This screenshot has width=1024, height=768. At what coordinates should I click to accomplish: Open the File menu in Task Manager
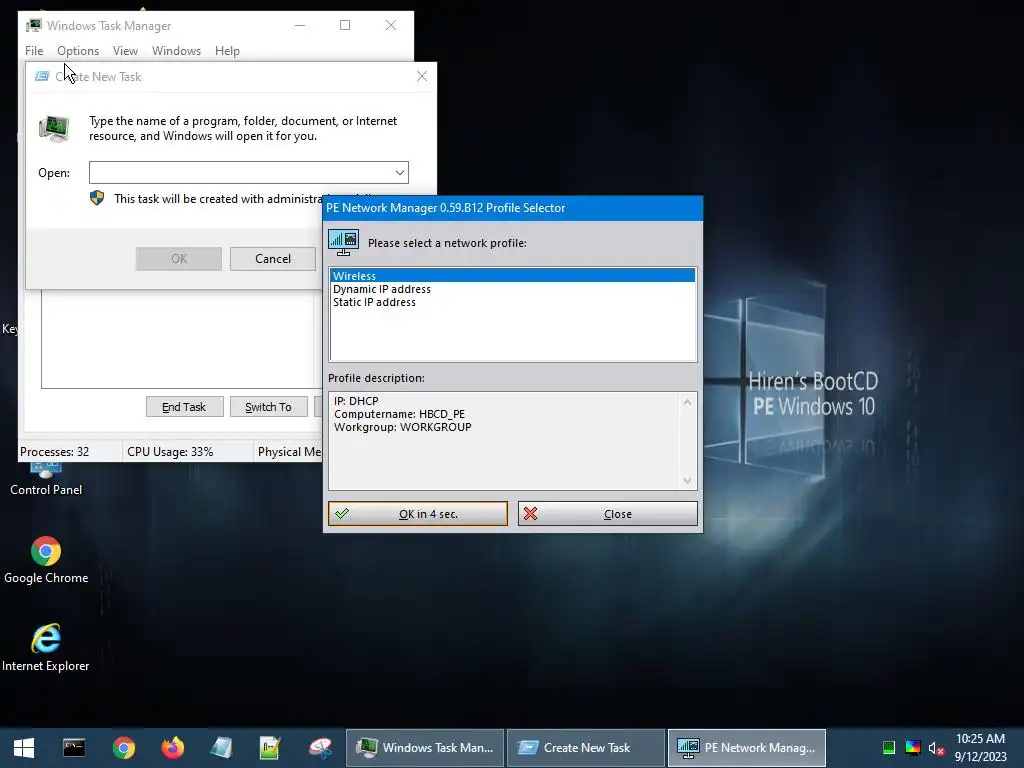[x=34, y=51]
